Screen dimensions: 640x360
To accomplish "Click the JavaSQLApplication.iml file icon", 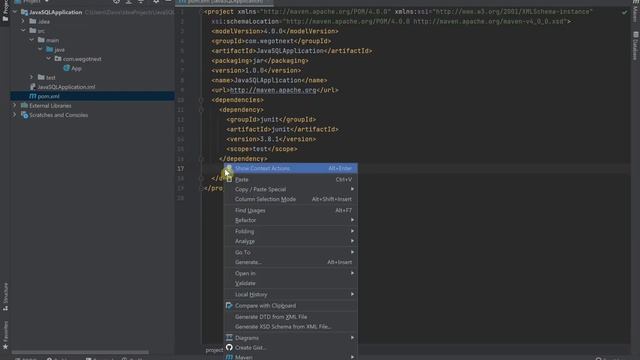I will point(33,87).
